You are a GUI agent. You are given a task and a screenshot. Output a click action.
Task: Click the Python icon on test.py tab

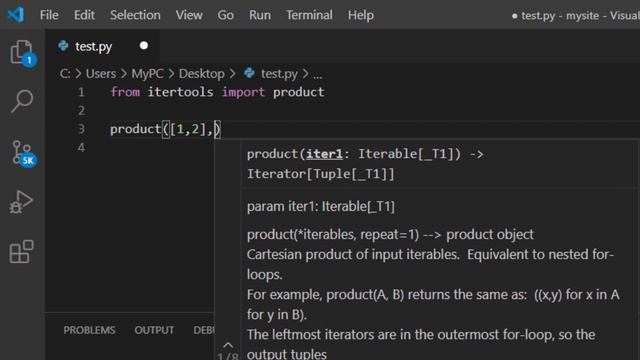click(63, 46)
